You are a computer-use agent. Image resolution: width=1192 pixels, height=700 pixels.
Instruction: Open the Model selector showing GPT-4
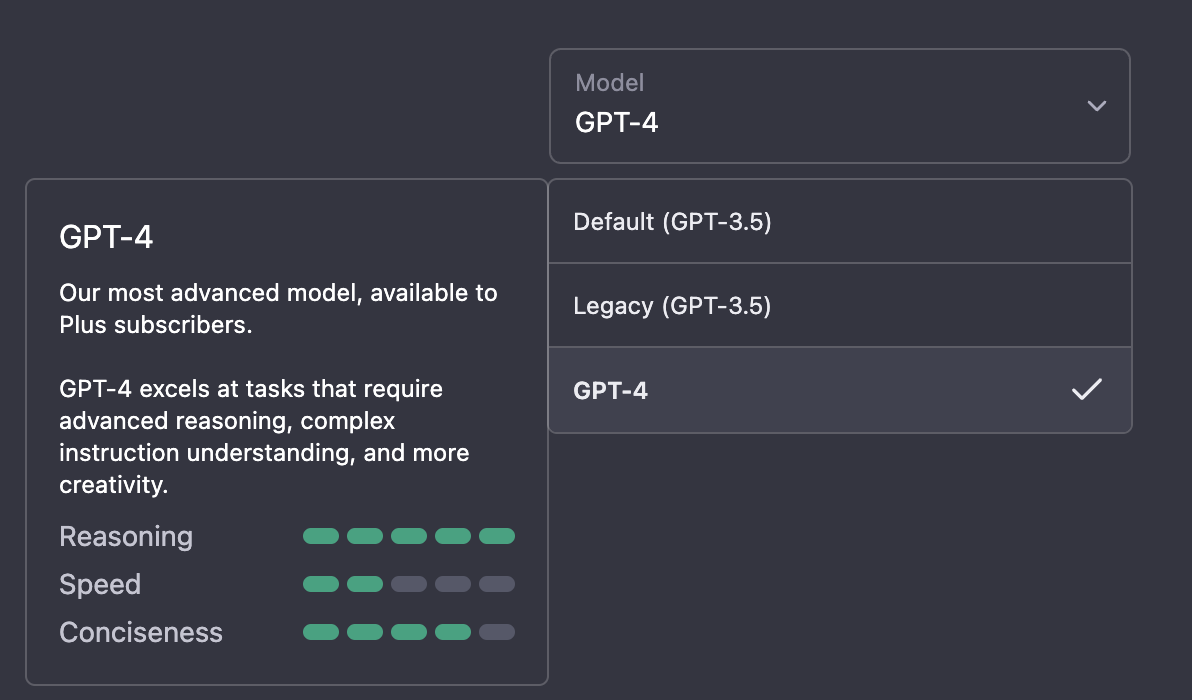pyautogui.click(x=840, y=105)
